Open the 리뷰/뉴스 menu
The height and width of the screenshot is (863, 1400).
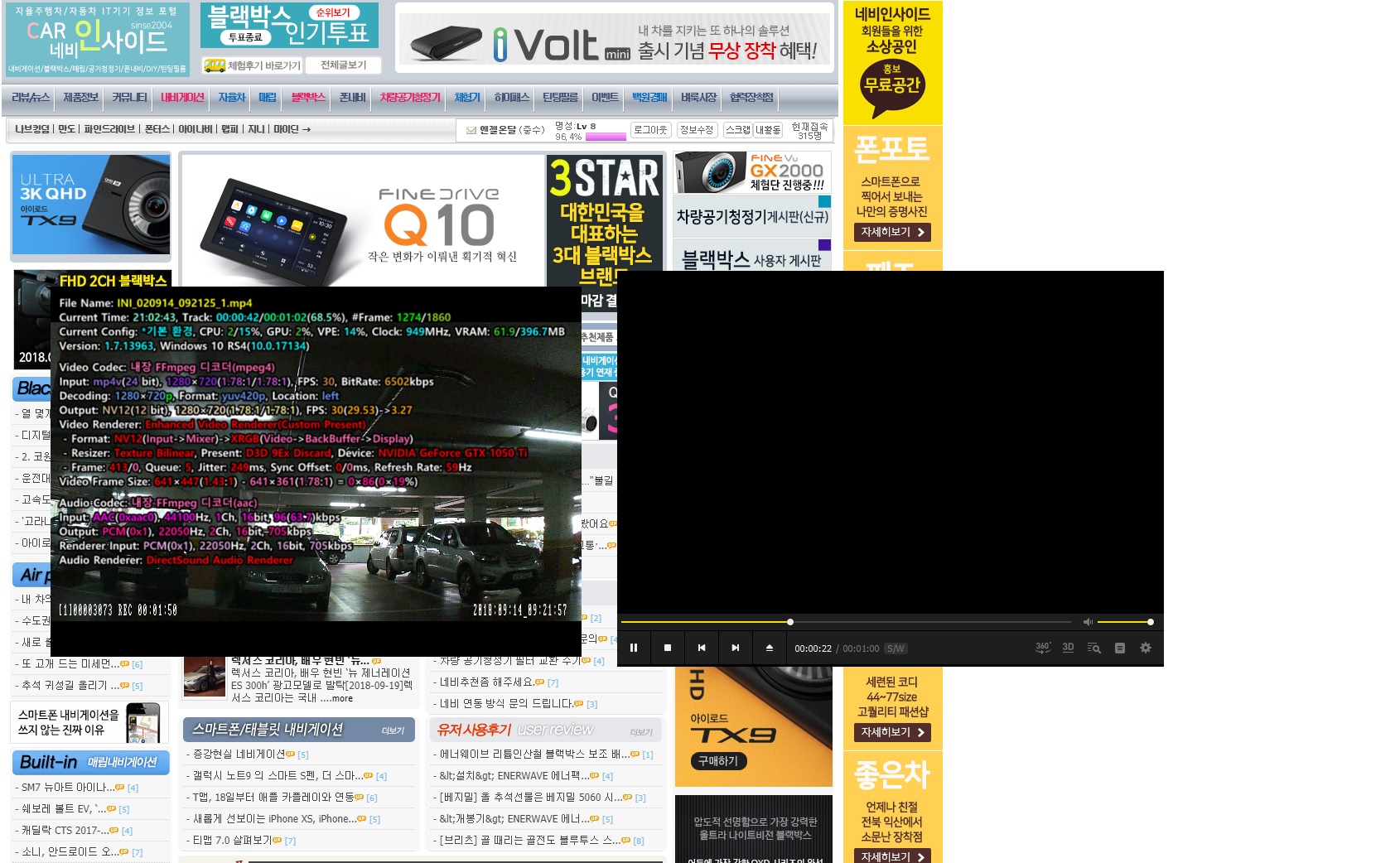click(x=31, y=98)
